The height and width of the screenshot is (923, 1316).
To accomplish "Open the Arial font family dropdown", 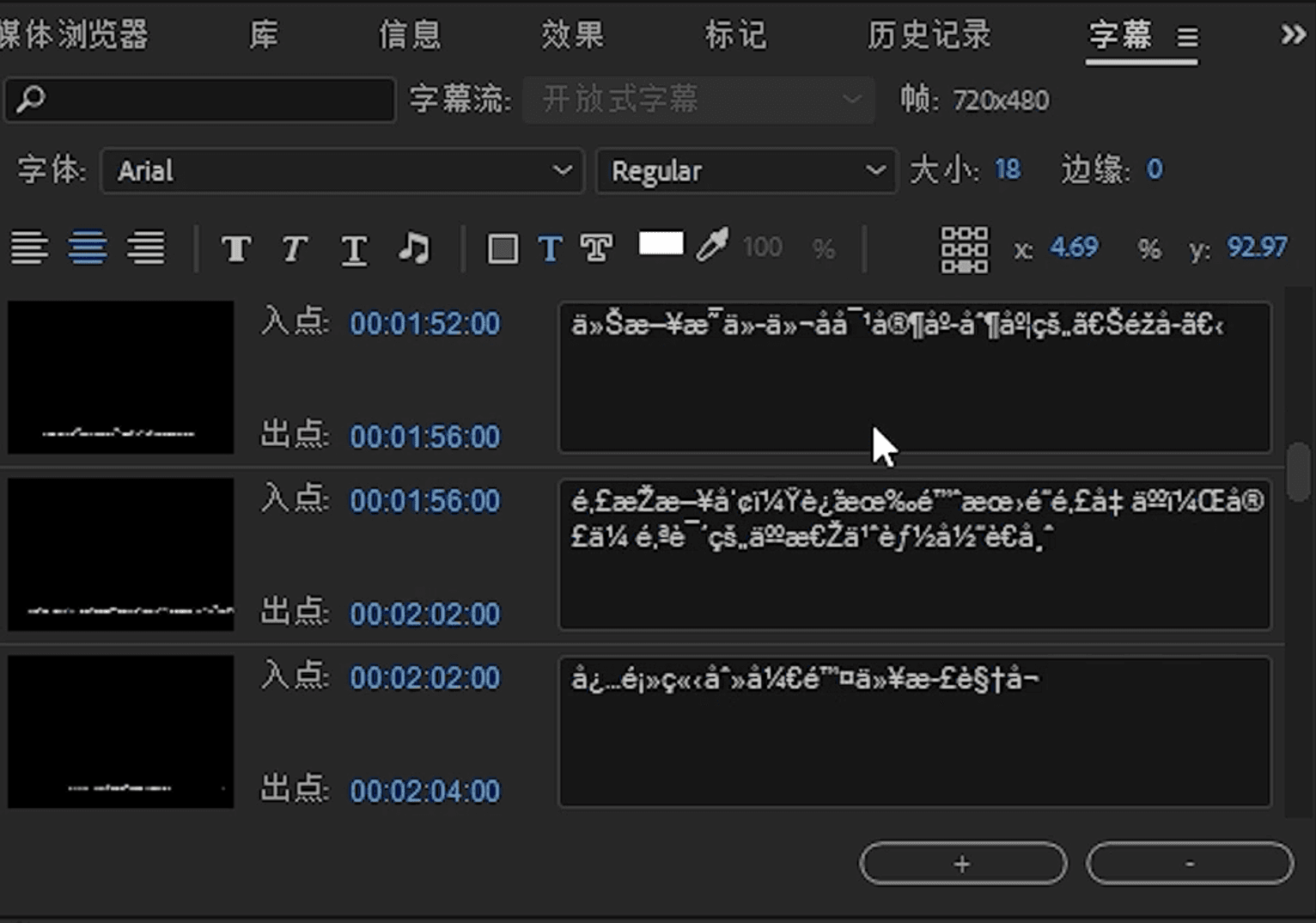I will tap(342, 170).
